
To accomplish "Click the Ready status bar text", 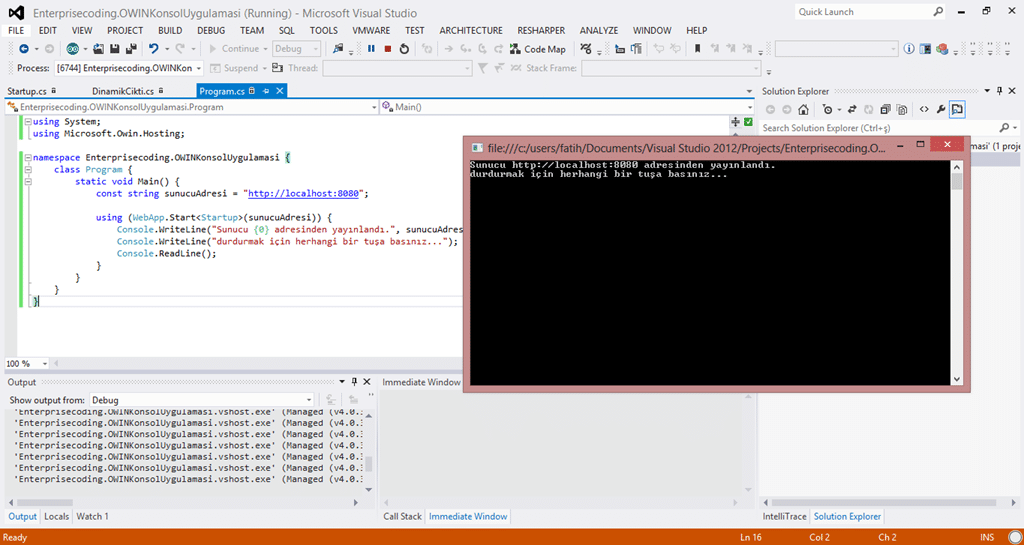I will 15,537.
